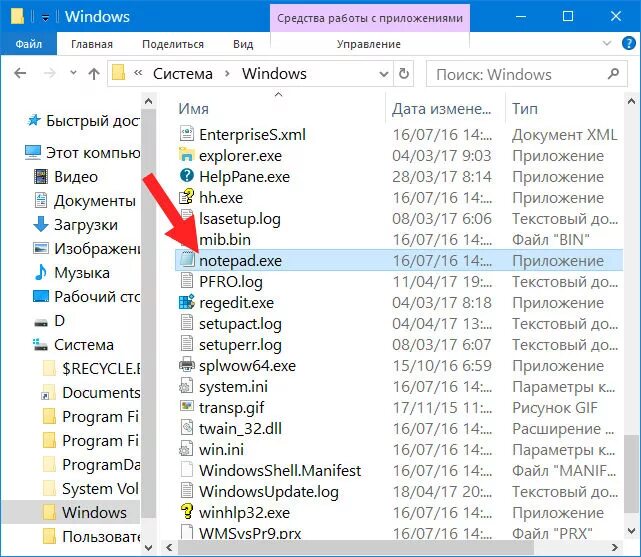
Task: Click horizontal scrollbar right arrow
Action: [x=614, y=547]
